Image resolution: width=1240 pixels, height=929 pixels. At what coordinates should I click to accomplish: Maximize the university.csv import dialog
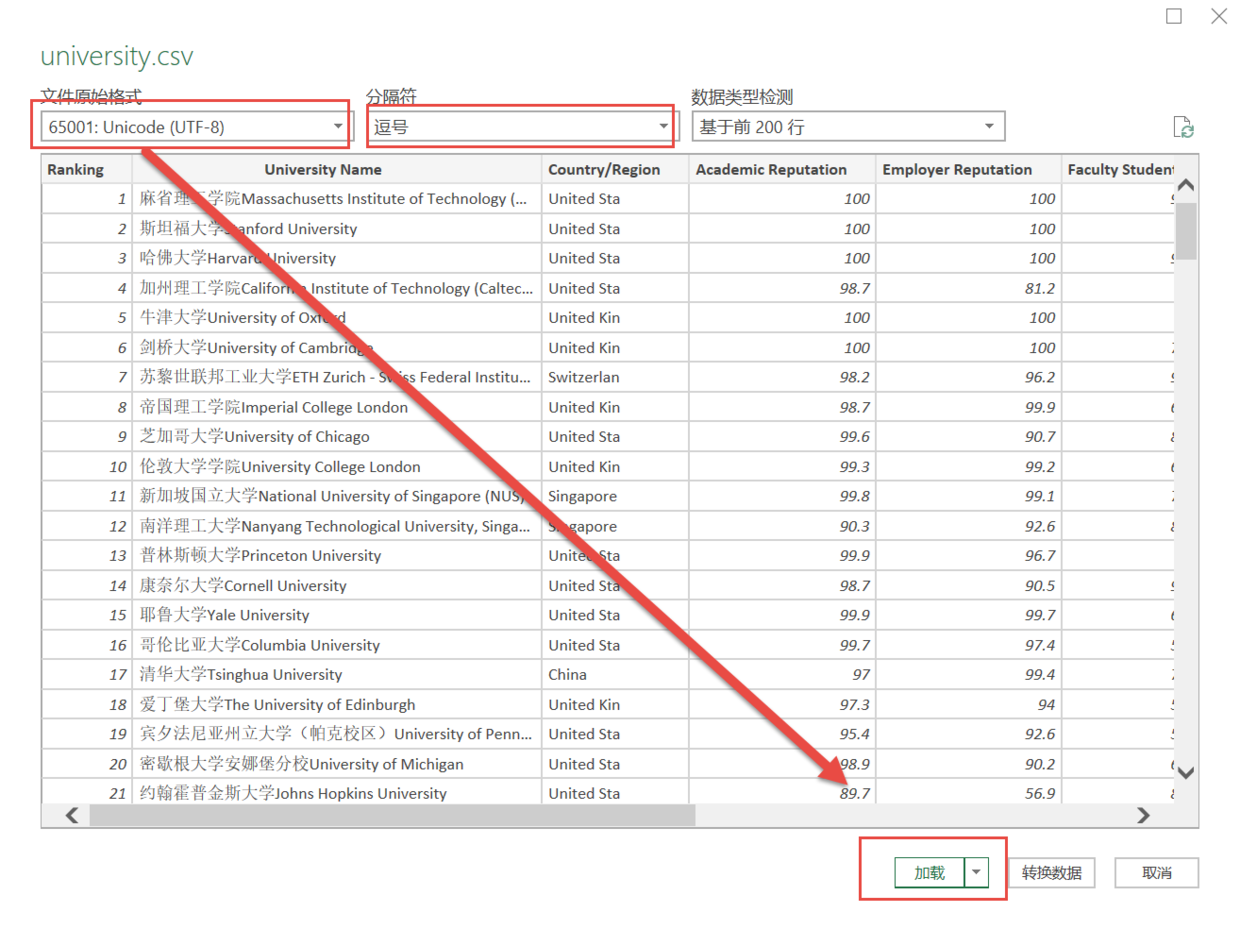pos(1174,16)
